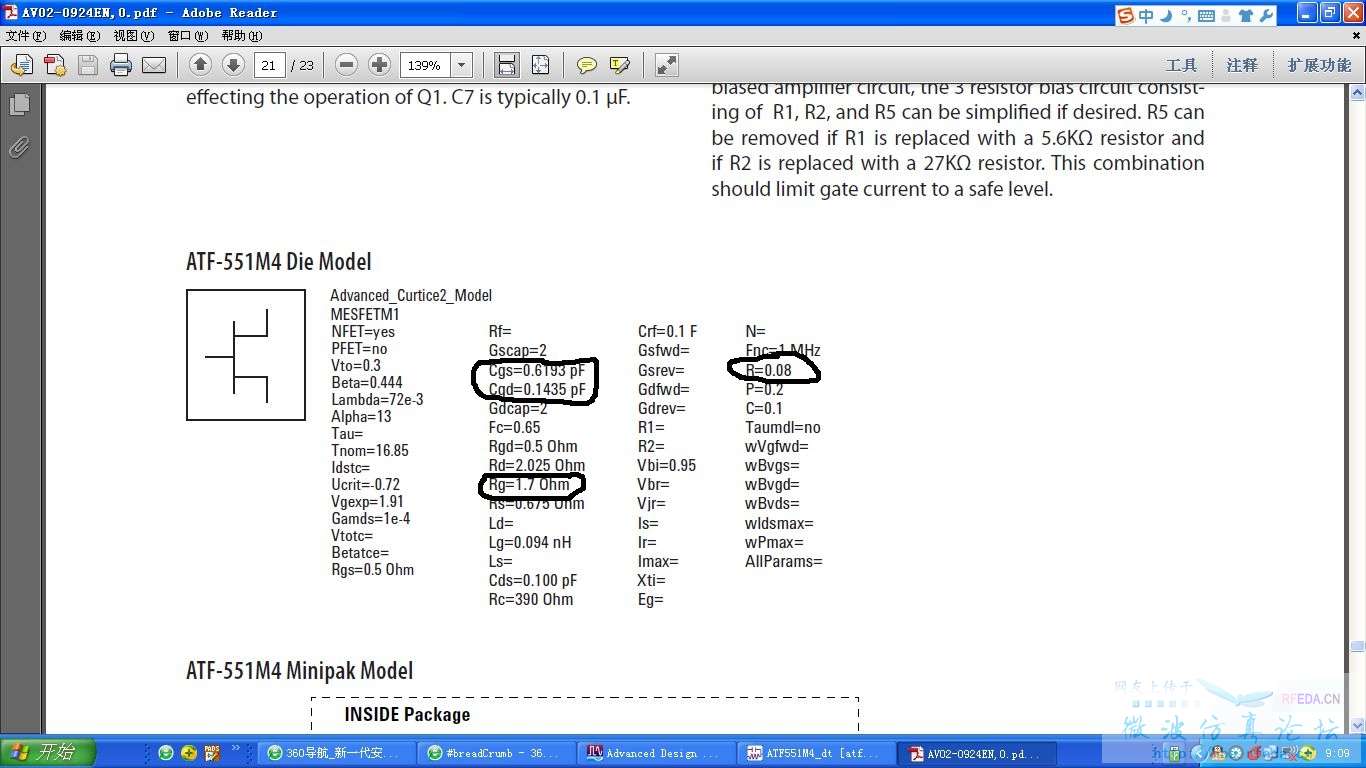Zoom out with the minus button
Screen dimensions: 1366x768
click(x=346, y=65)
